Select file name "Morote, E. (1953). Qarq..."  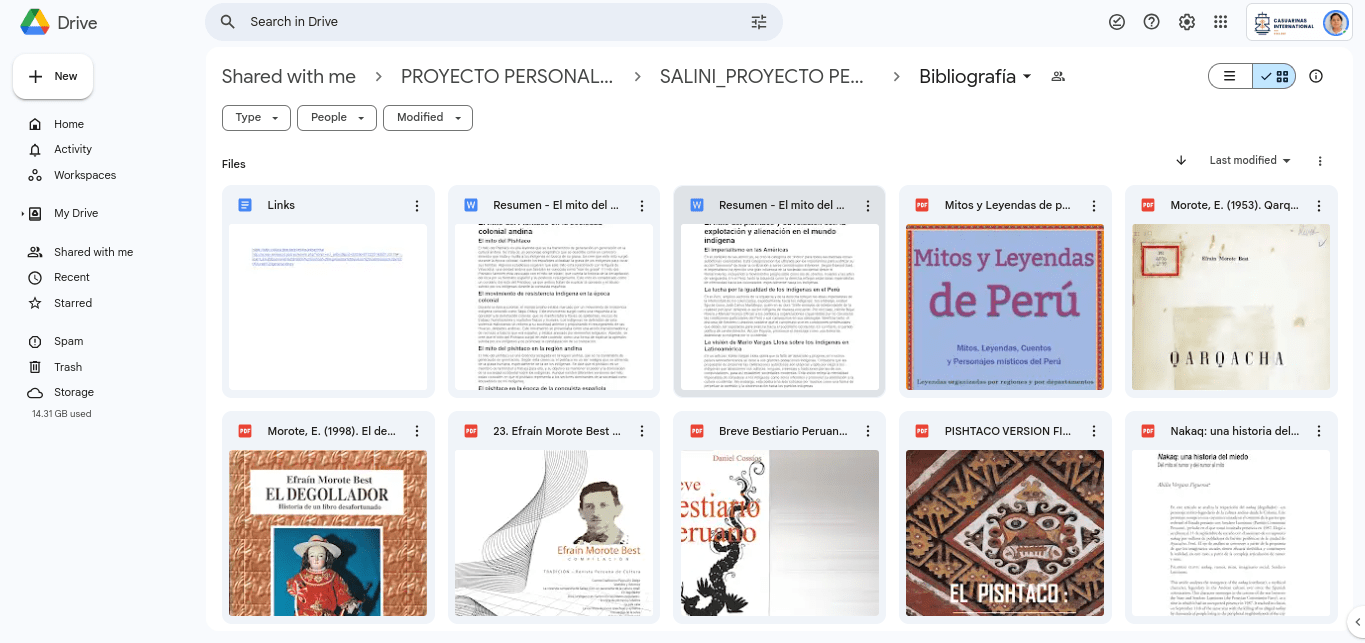1234,206
